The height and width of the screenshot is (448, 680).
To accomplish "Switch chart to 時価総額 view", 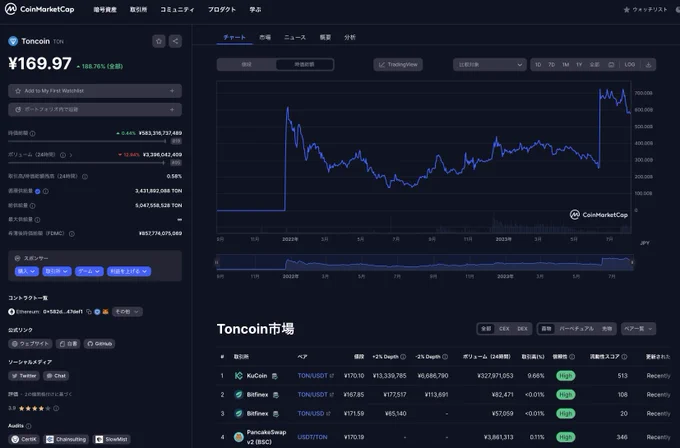I will point(304,65).
